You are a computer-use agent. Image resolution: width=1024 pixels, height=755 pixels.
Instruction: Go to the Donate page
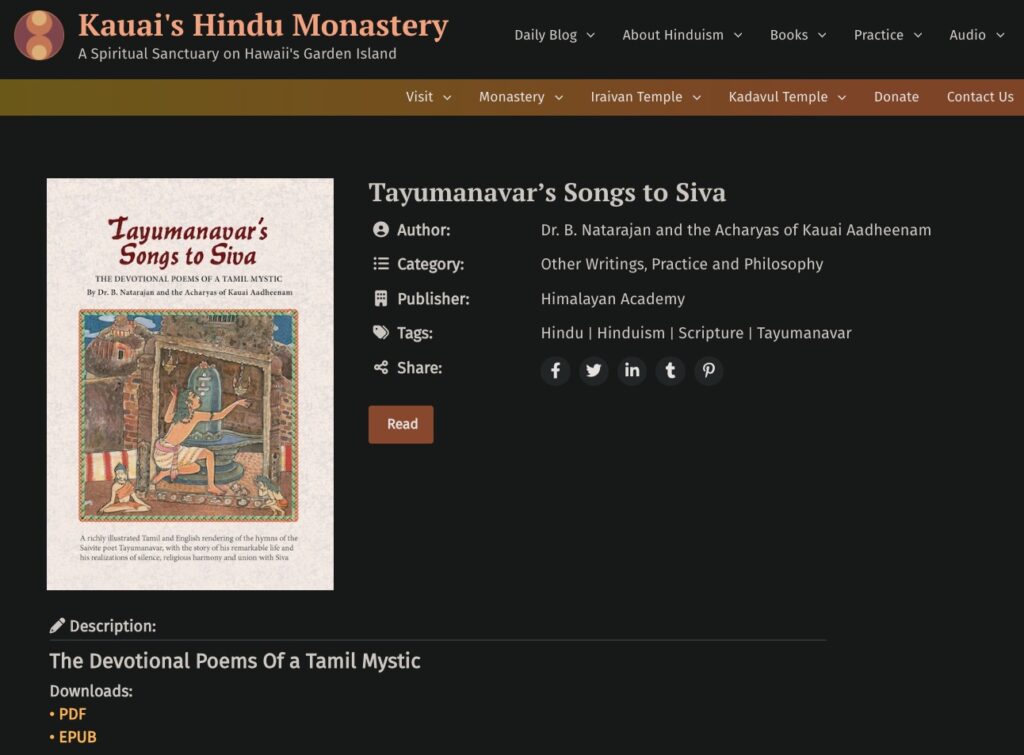tap(896, 97)
